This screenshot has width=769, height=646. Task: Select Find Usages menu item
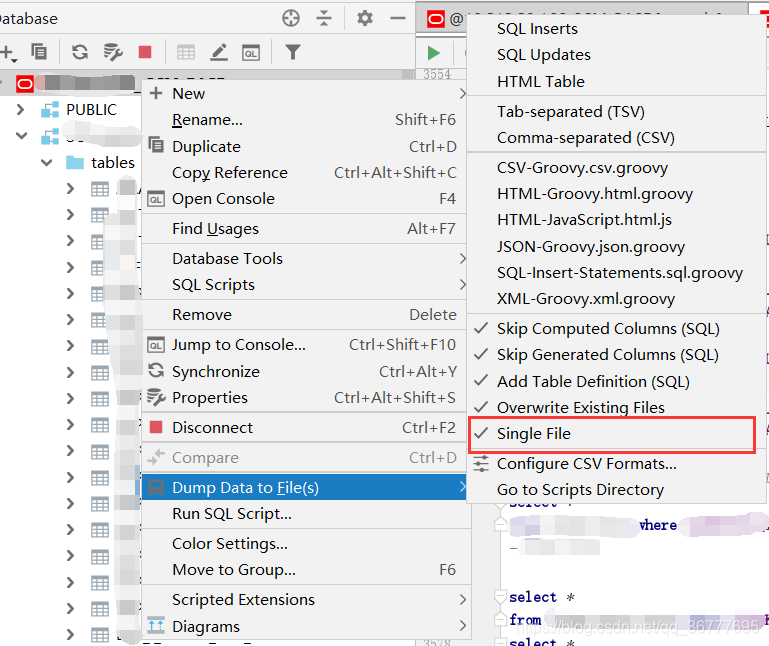coord(306,229)
